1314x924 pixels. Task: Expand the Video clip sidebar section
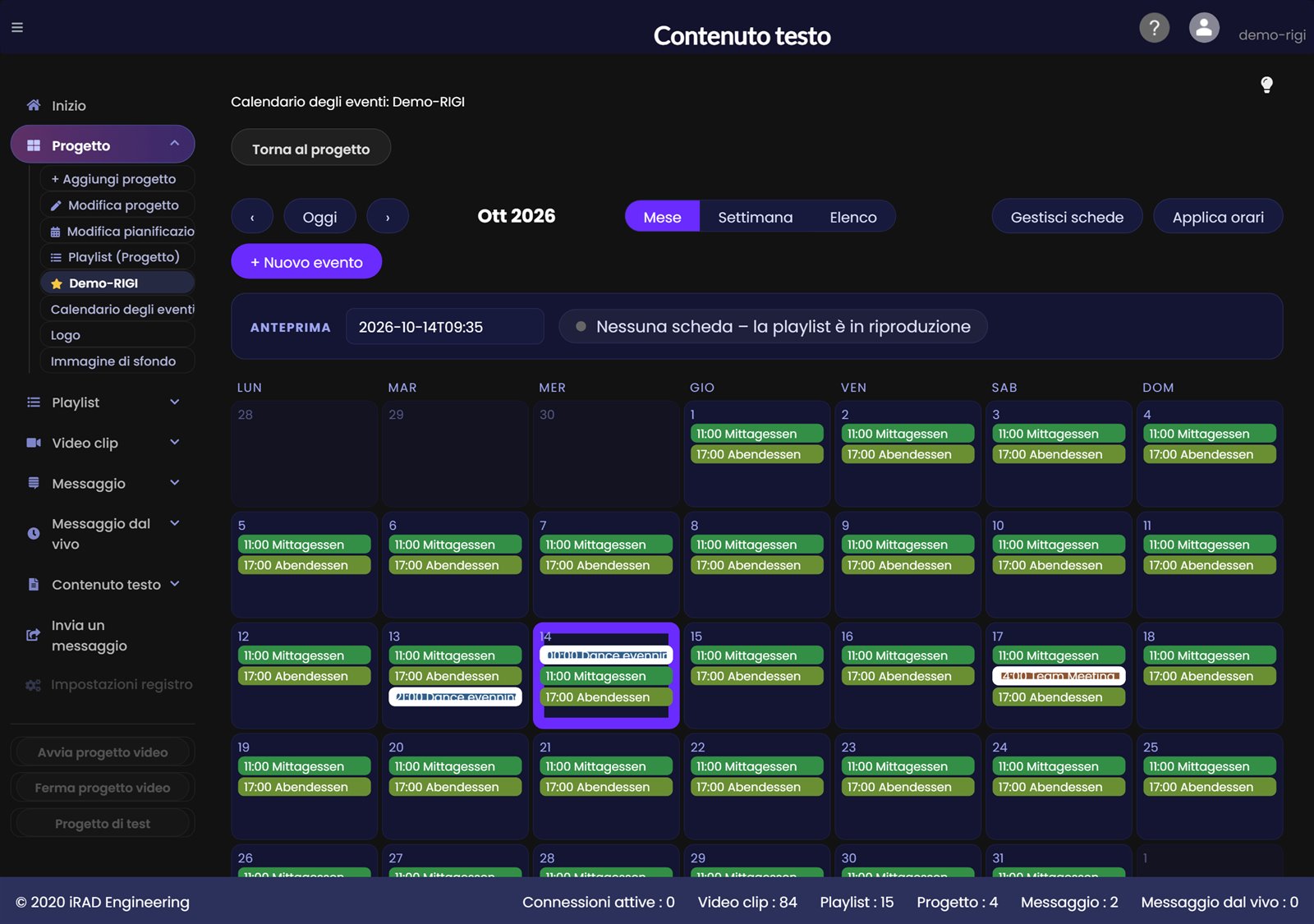175,442
